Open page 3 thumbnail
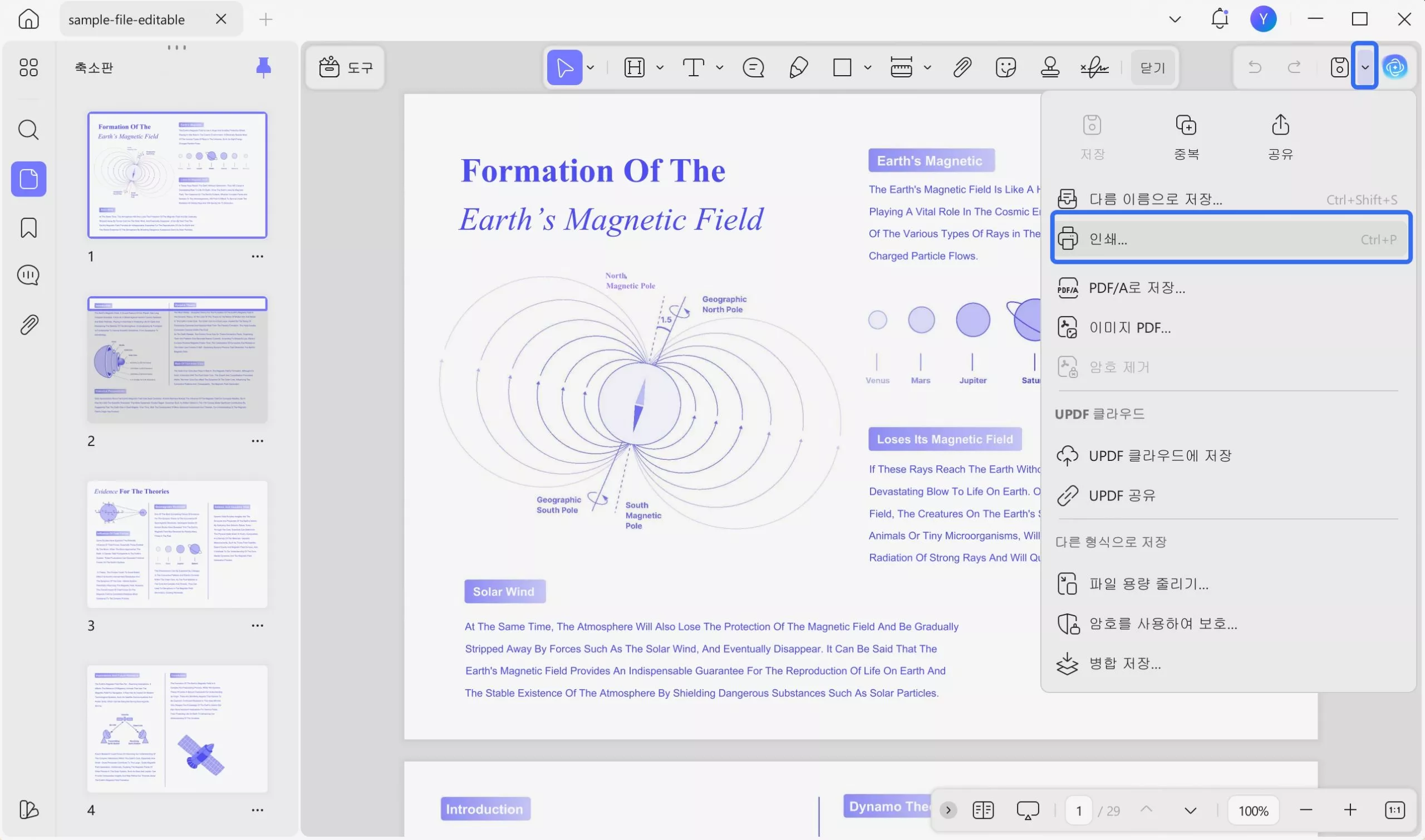Viewport: 1425px width, 840px height. point(177,544)
